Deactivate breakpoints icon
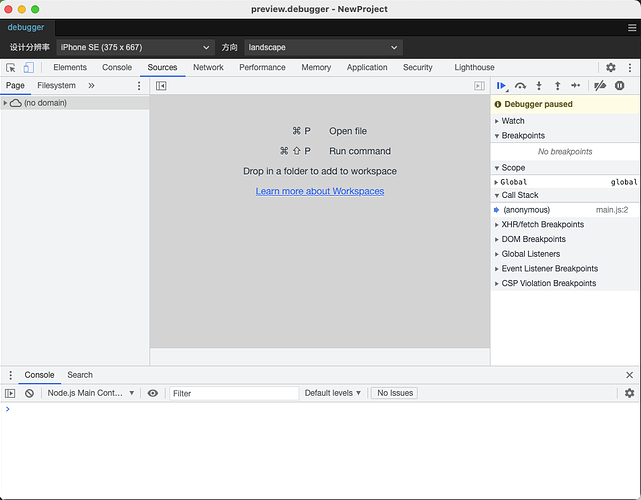 [x=600, y=86]
